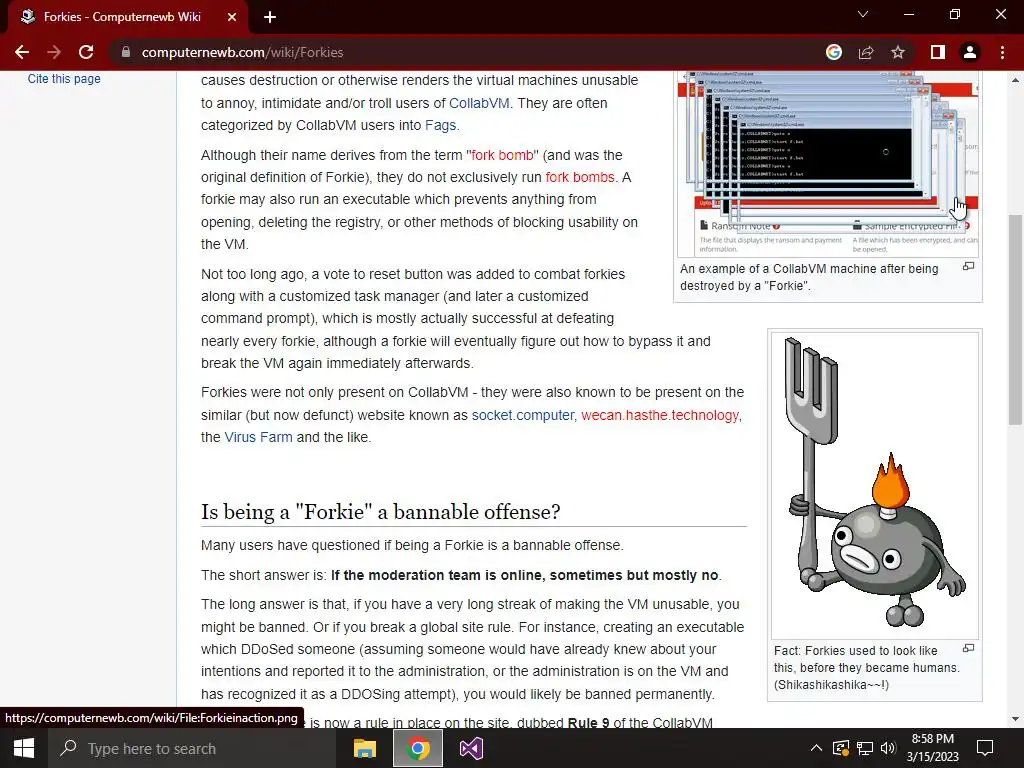This screenshot has width=1024, height=768.
Task: Open Google icon in address bar
Action: point(834,52)
